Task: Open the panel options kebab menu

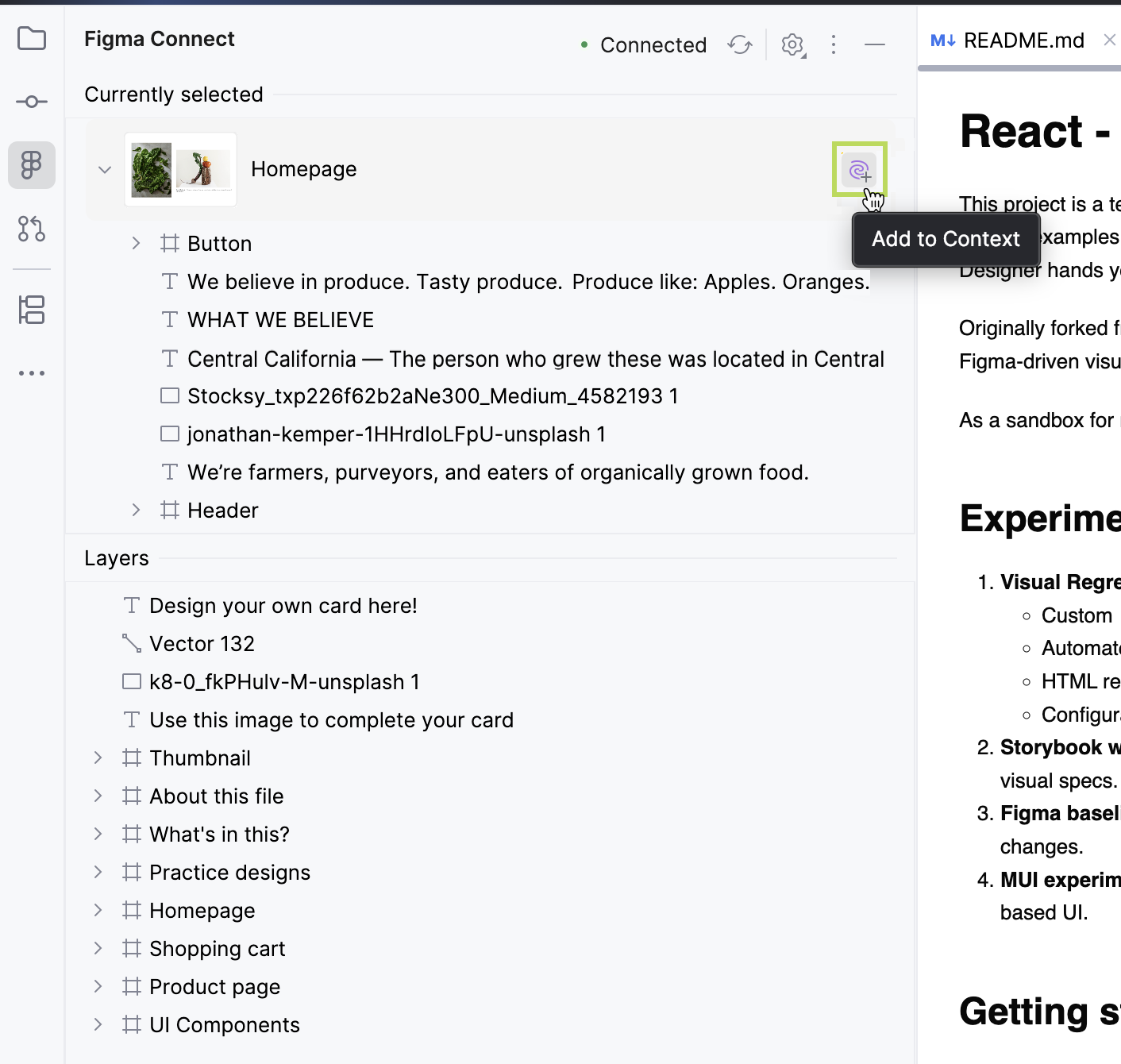Action: [x=834, y=44]
